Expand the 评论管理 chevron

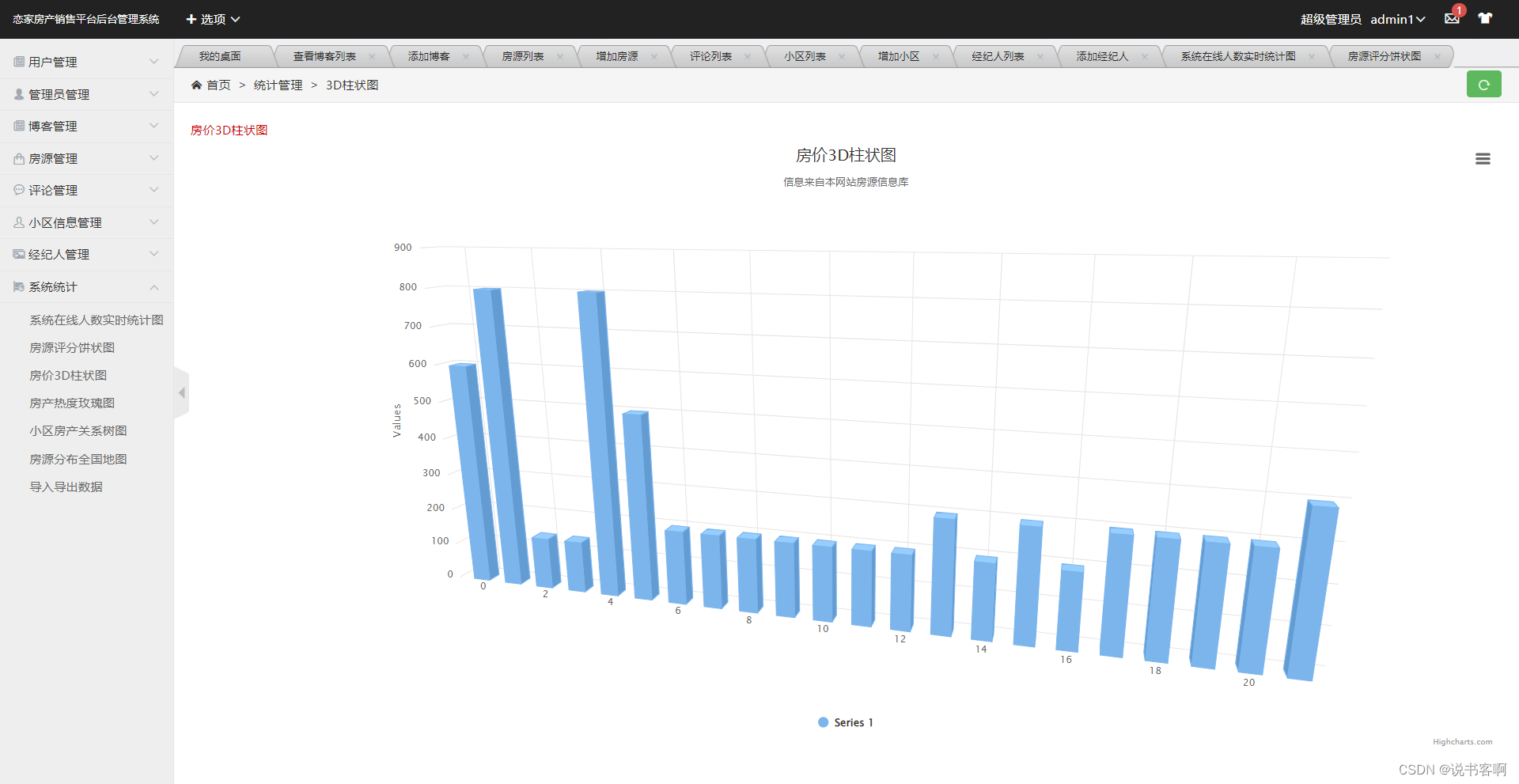154,190
